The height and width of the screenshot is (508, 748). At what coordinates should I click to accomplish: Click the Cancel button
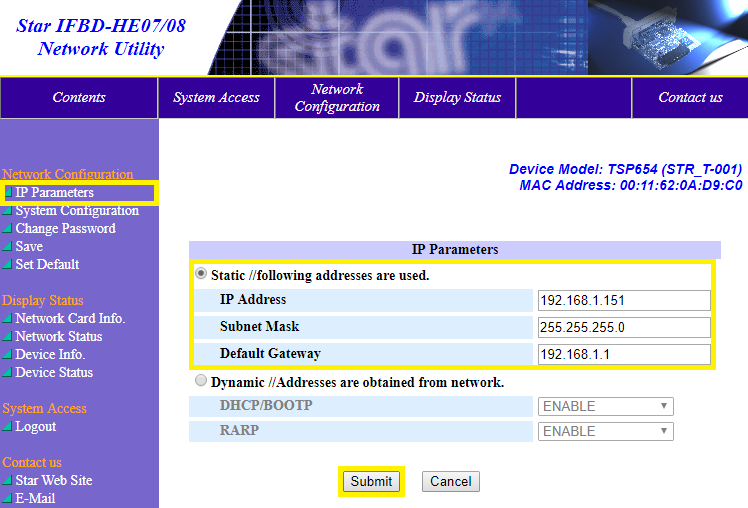coord(451,481)
